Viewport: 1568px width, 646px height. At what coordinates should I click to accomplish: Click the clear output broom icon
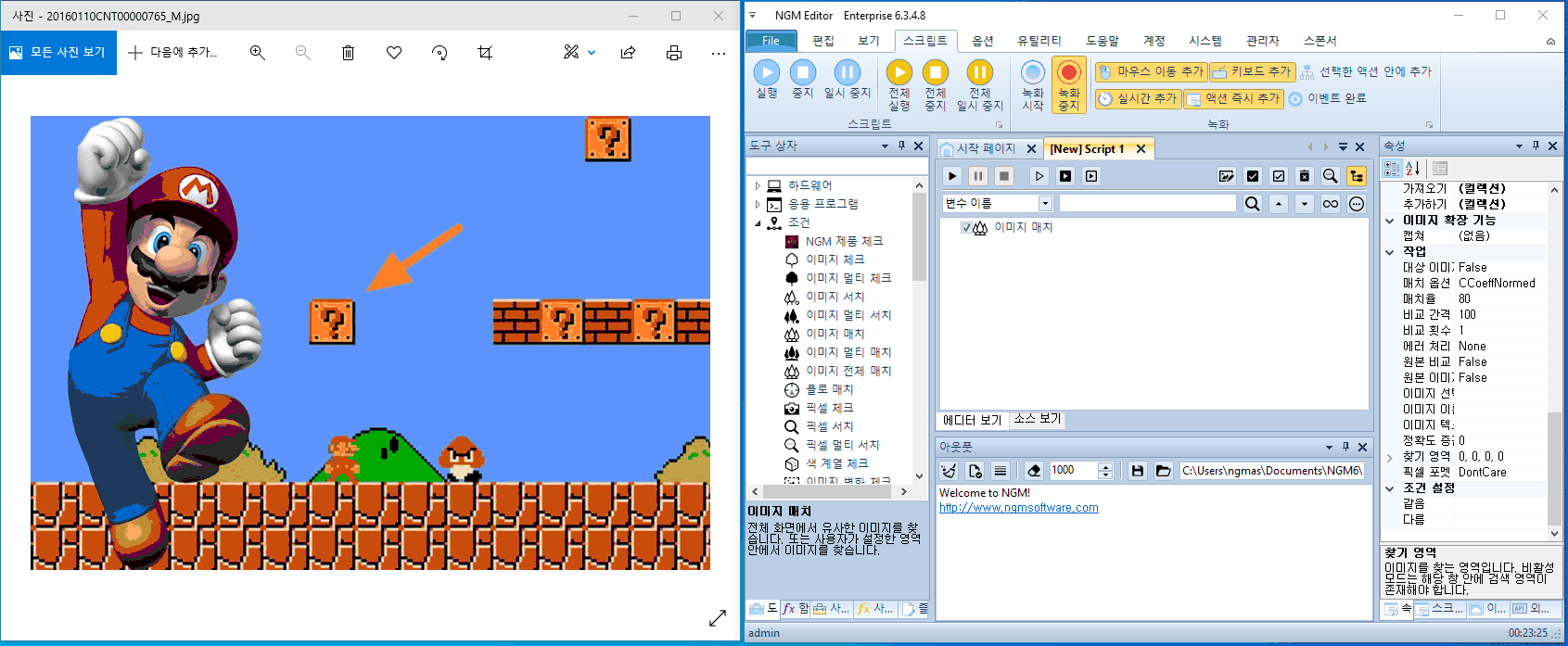pos(949,471)
